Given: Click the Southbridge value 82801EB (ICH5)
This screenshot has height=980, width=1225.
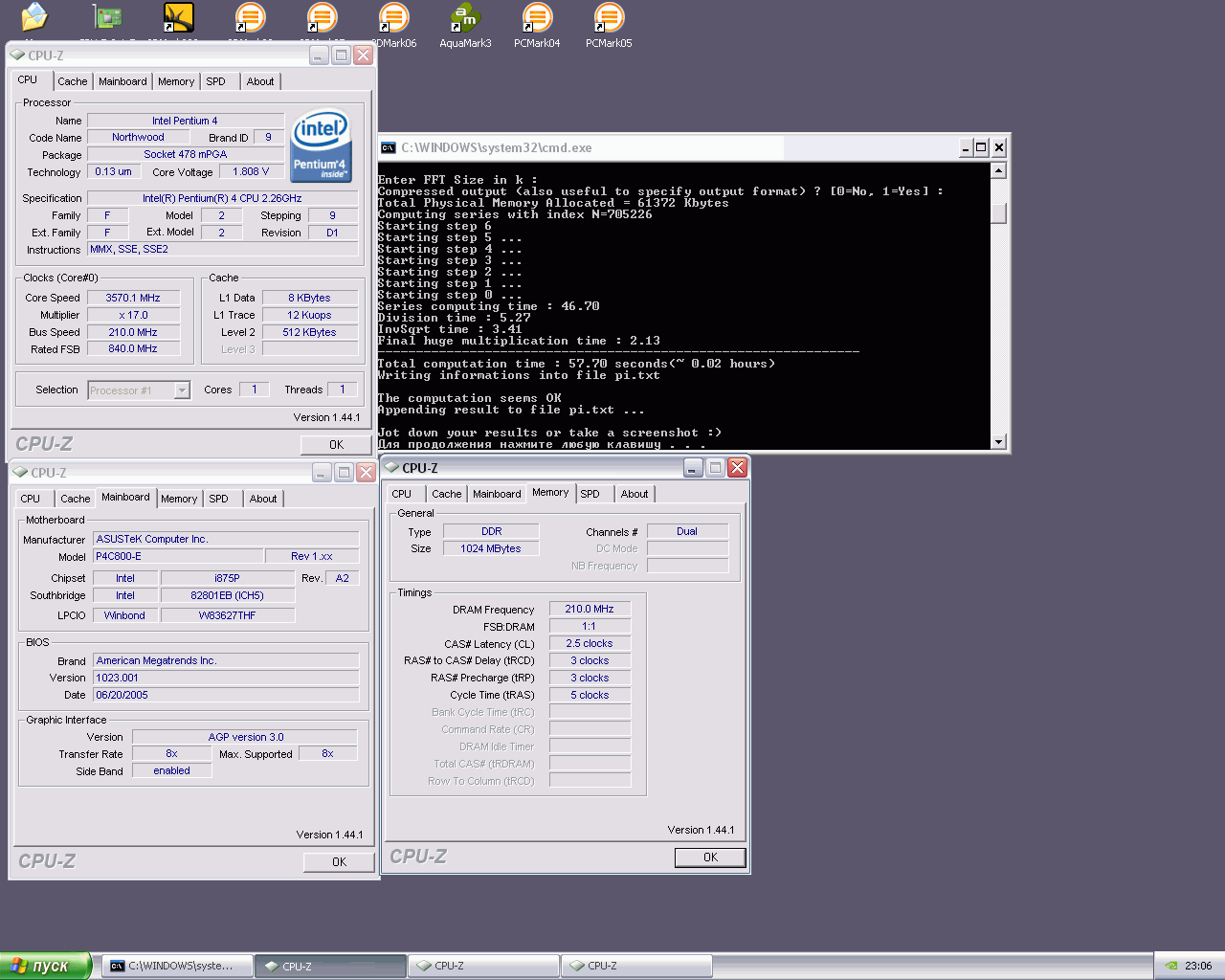Looking at the screenshot, I should tap(228, 596).
